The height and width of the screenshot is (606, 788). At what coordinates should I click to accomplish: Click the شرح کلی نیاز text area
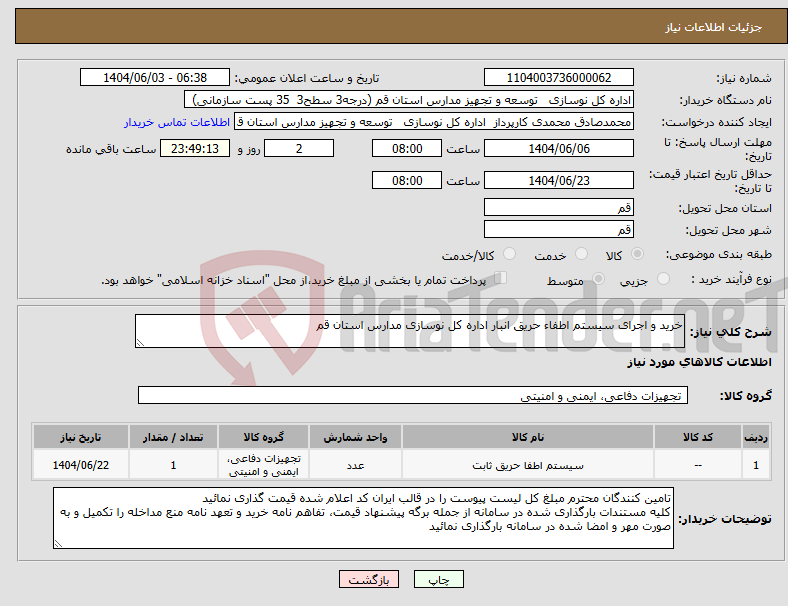coord(410,331)
